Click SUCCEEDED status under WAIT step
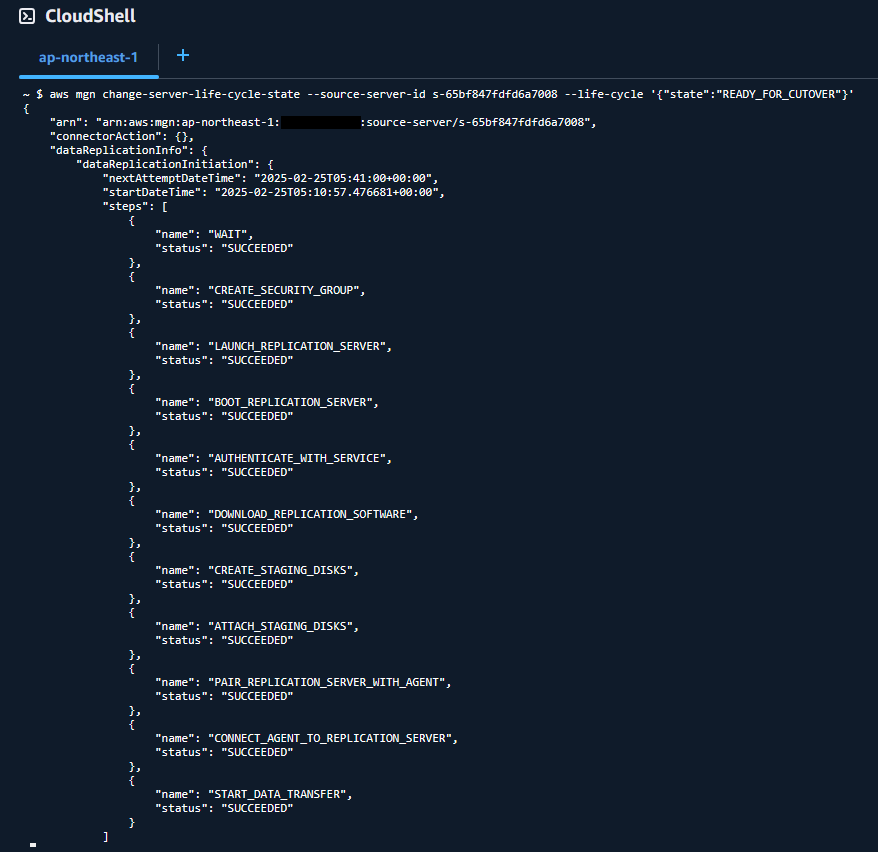 pos(257,249)
